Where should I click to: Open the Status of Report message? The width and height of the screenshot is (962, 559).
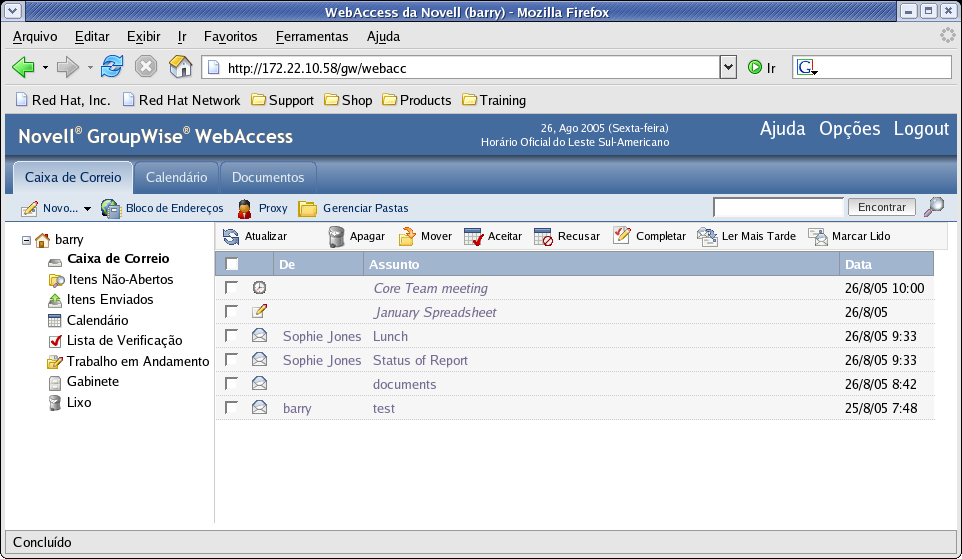click(420, 360)
